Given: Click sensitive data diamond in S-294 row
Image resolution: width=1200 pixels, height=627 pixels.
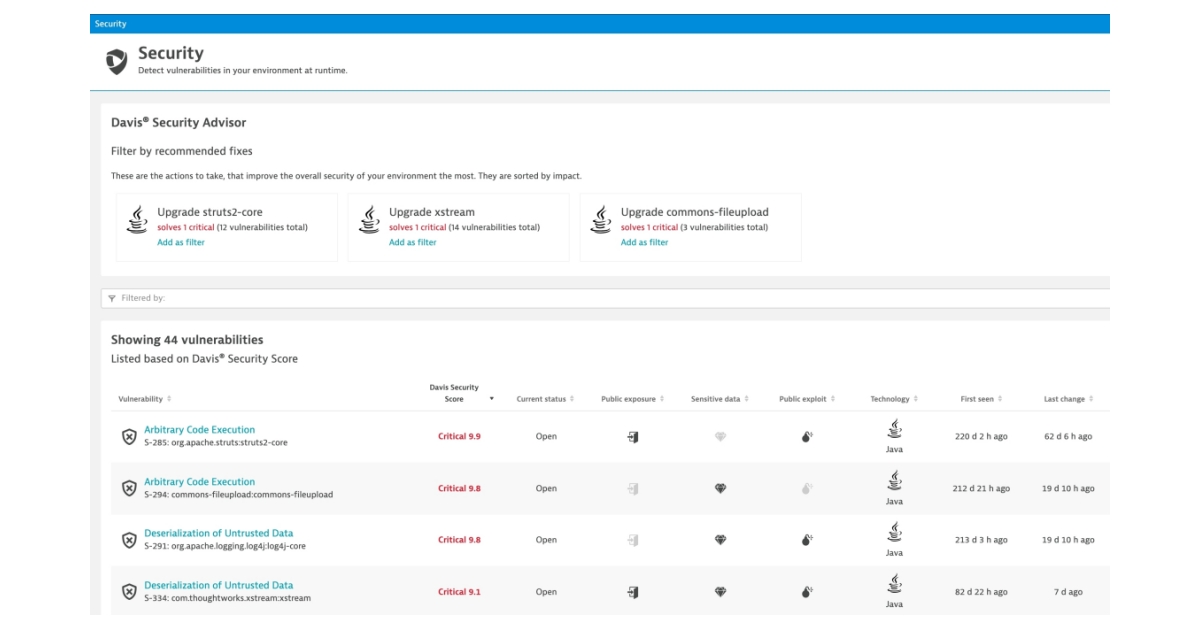Looking at the screenshot, I should (x=720, y=489).
